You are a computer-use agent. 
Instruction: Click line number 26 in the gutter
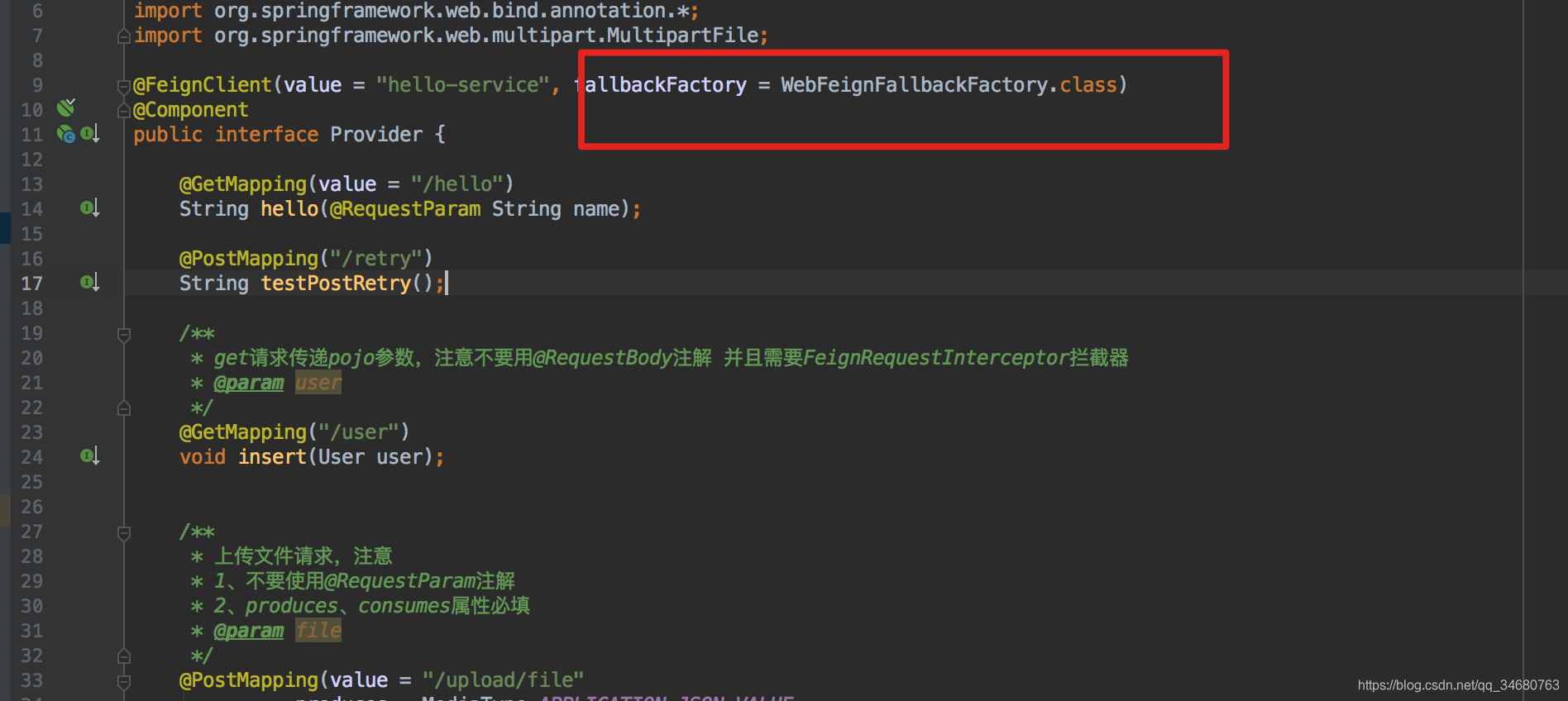31,507
